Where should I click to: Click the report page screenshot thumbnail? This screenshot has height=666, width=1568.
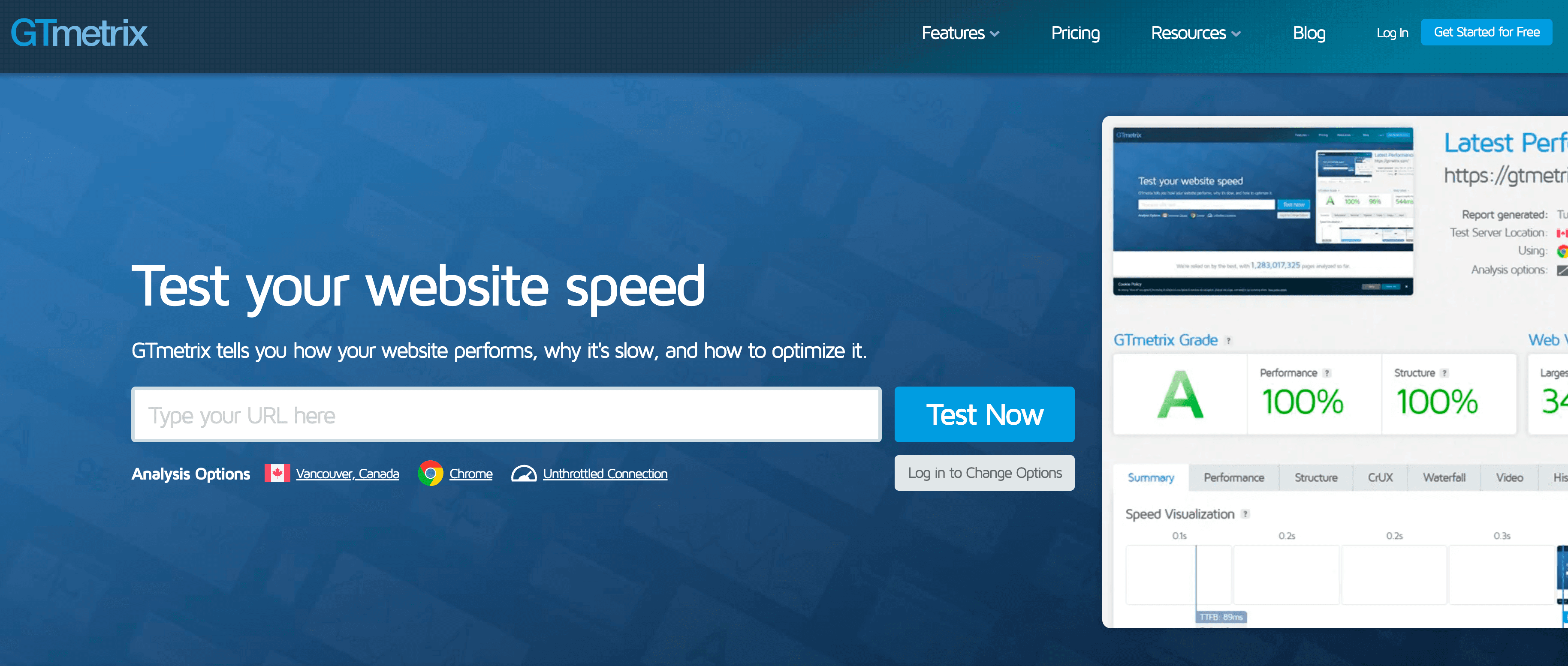1263,211
